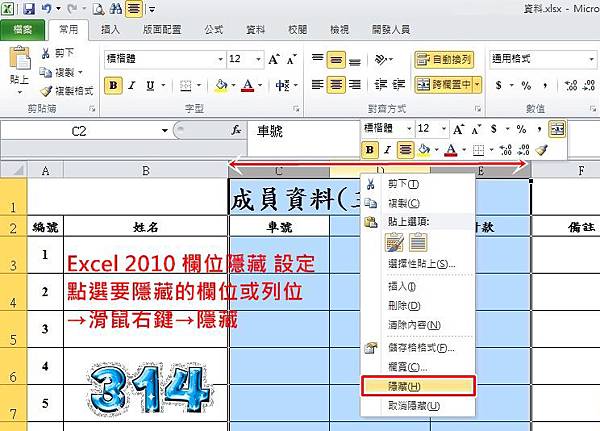The width and height of the screenshot is (600, 431).
Task: Toggle center align in mini toolbar
Action: 406,150
